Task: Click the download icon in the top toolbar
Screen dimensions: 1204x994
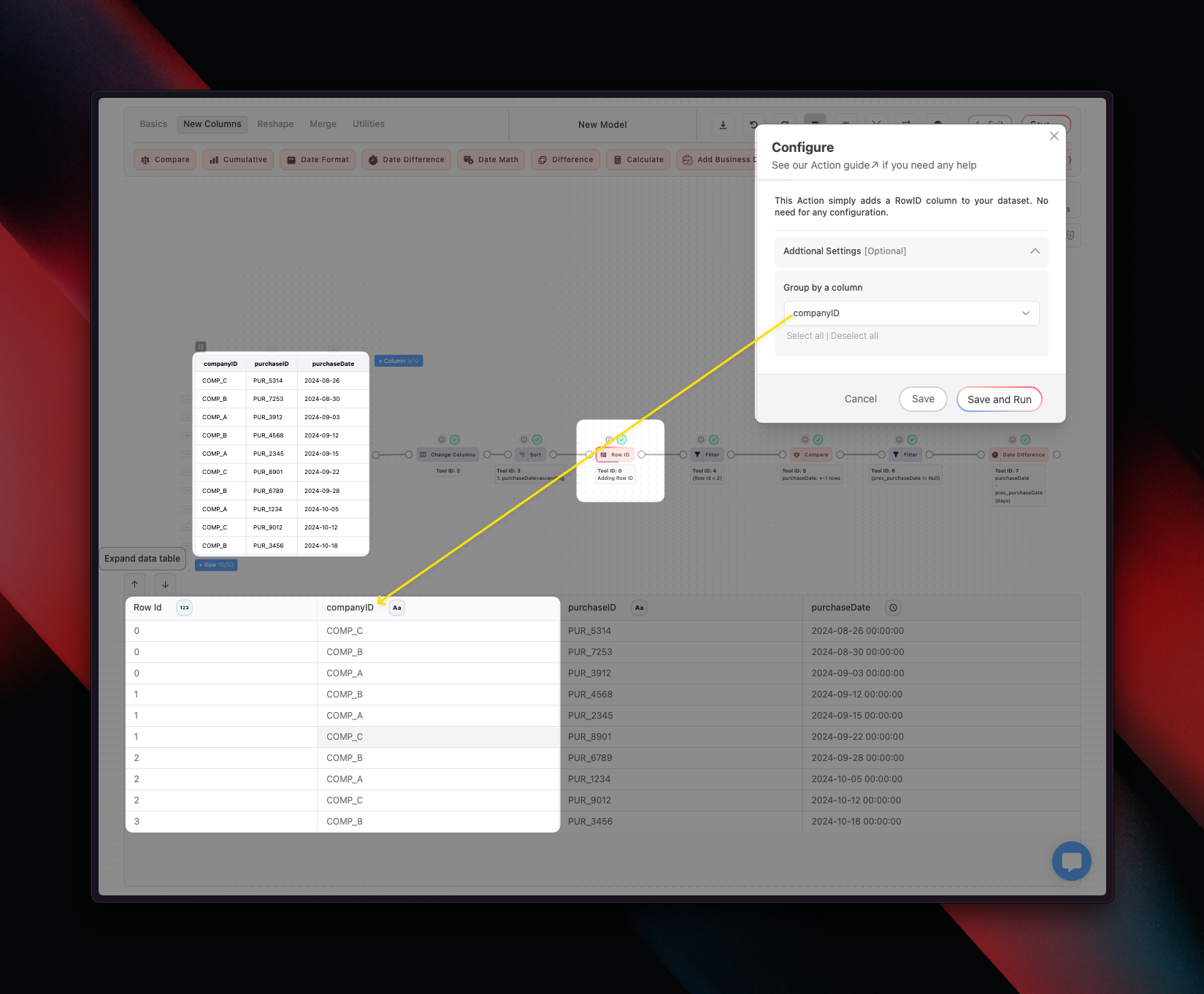Action: point(723,125)
